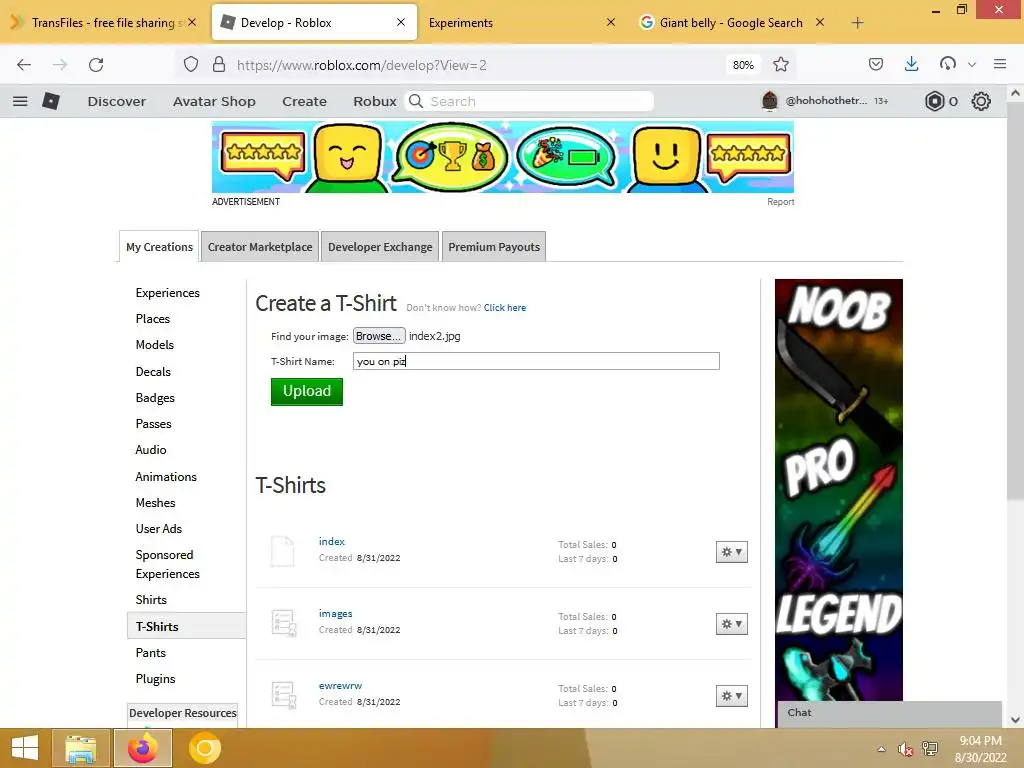
Task: Switch to the Giant belly Google Search tab
Action: coord(731,23)
